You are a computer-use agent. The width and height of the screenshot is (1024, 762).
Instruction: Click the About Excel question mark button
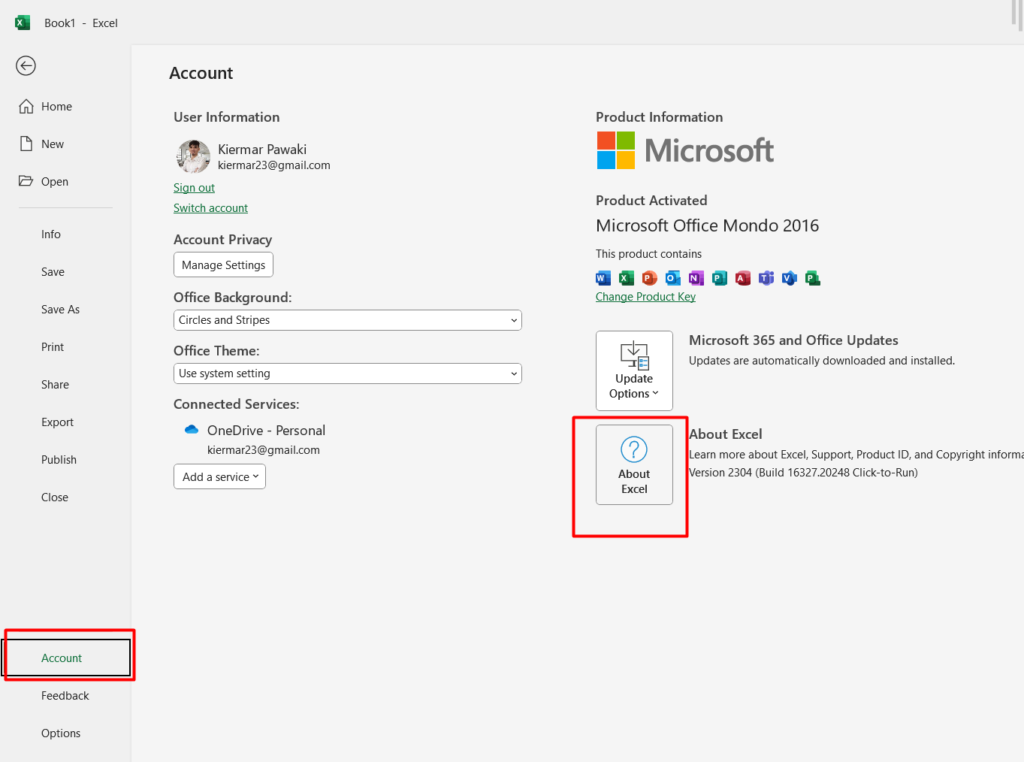[634, 464]
